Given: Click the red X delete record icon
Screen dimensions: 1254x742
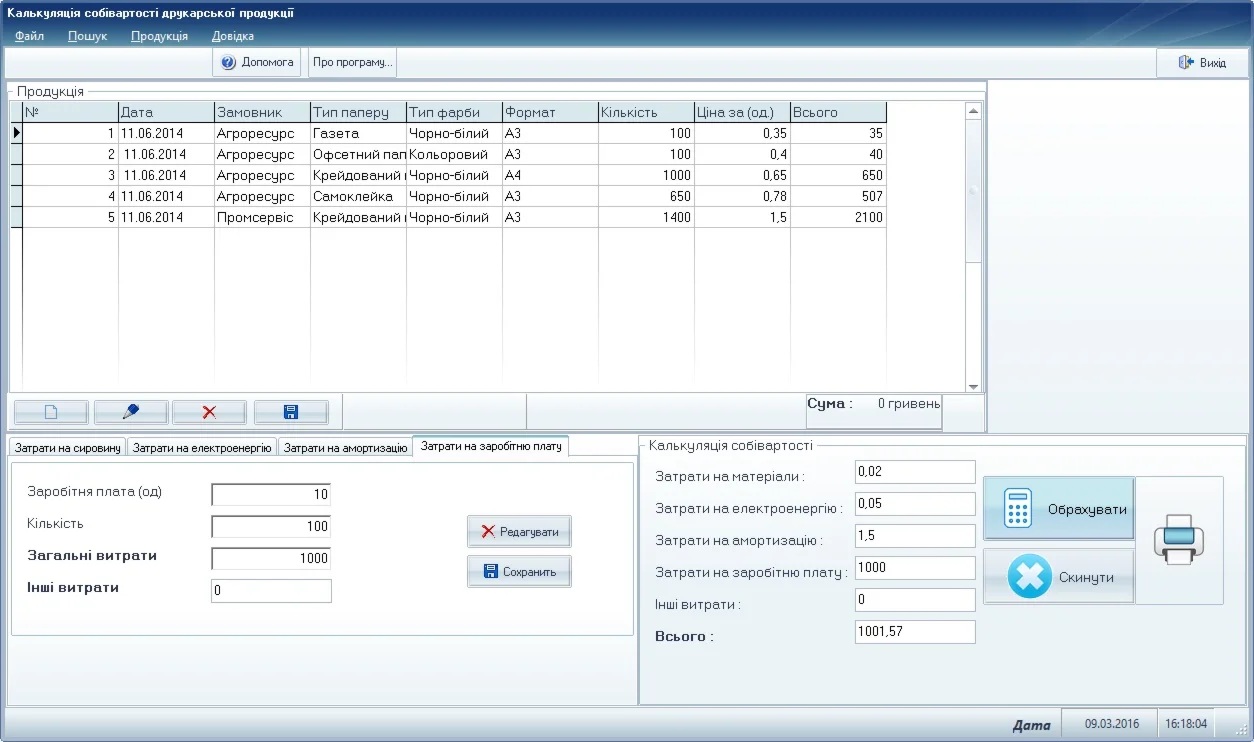Looking at the screenshot, I should coord(209,412).
